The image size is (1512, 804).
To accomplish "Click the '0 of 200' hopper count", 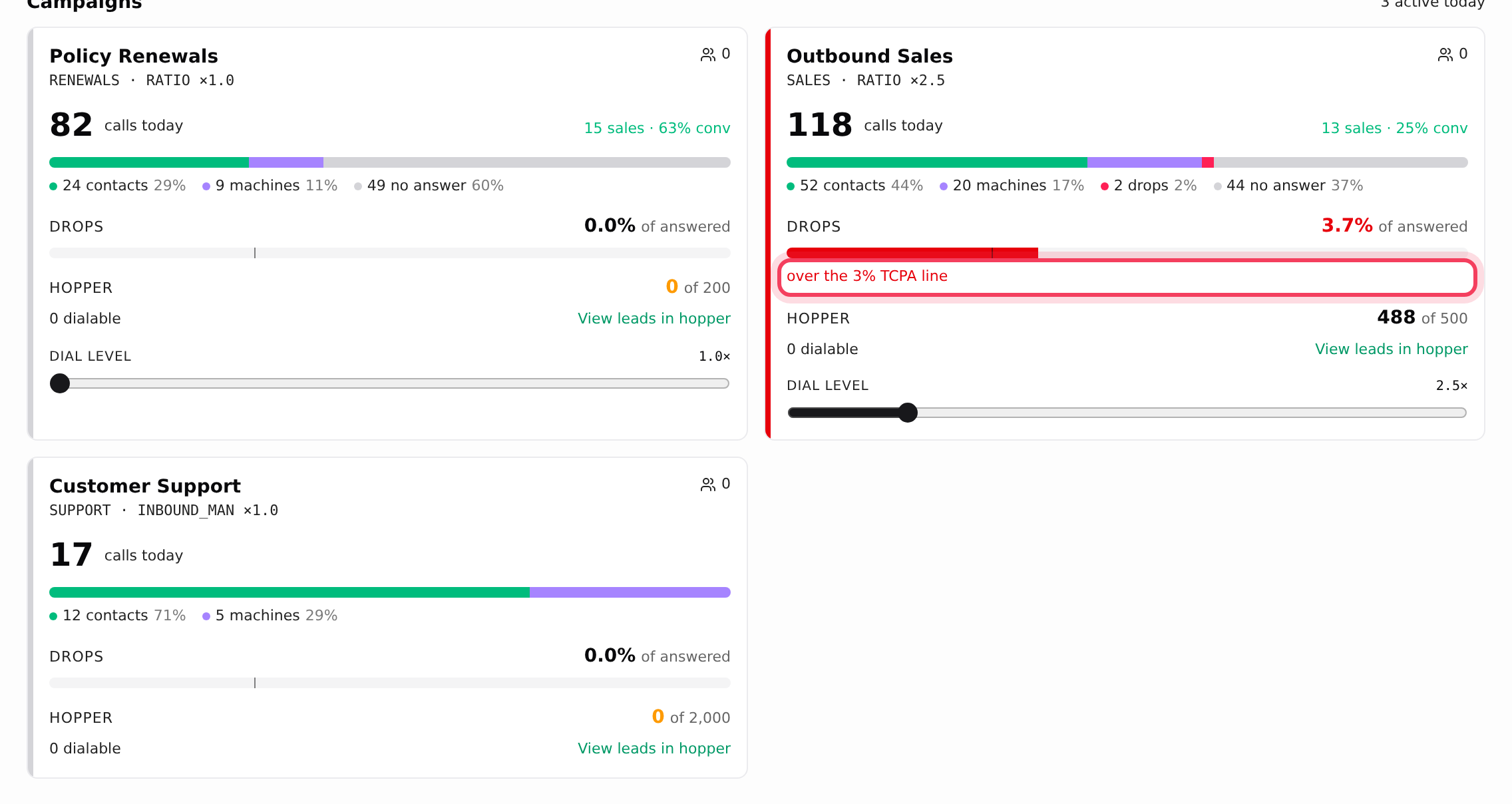I will coord(698,288).
